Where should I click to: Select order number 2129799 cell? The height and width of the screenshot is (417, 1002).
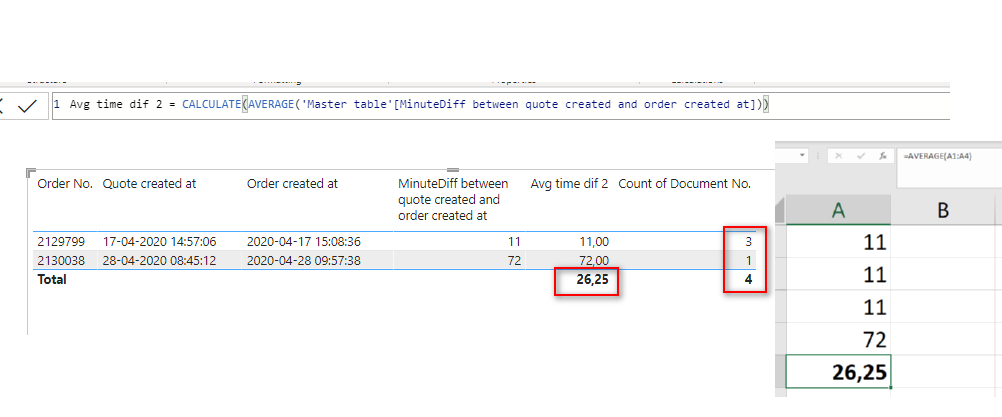(60, 242)
